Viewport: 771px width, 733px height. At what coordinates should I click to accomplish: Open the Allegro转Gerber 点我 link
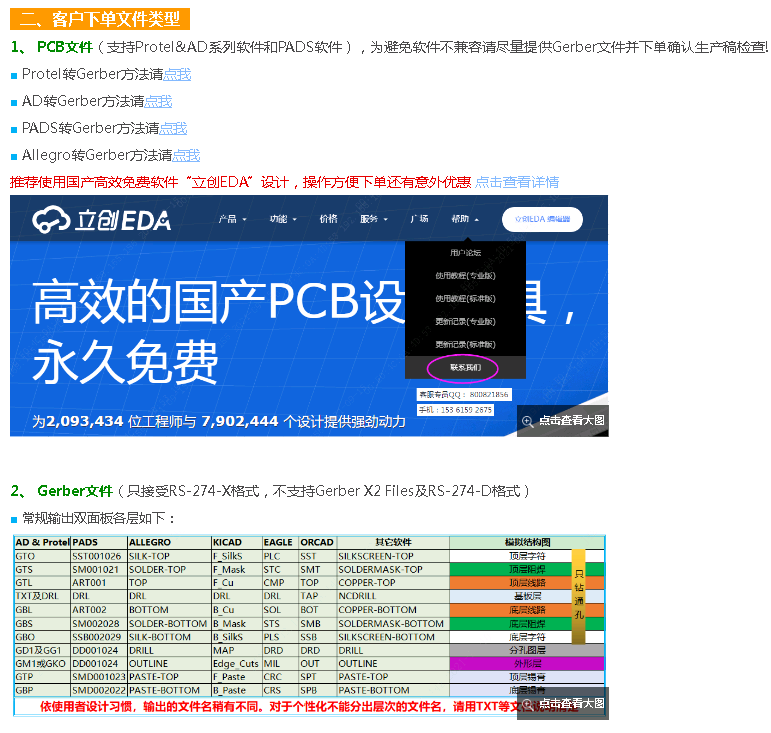(186, 155)
